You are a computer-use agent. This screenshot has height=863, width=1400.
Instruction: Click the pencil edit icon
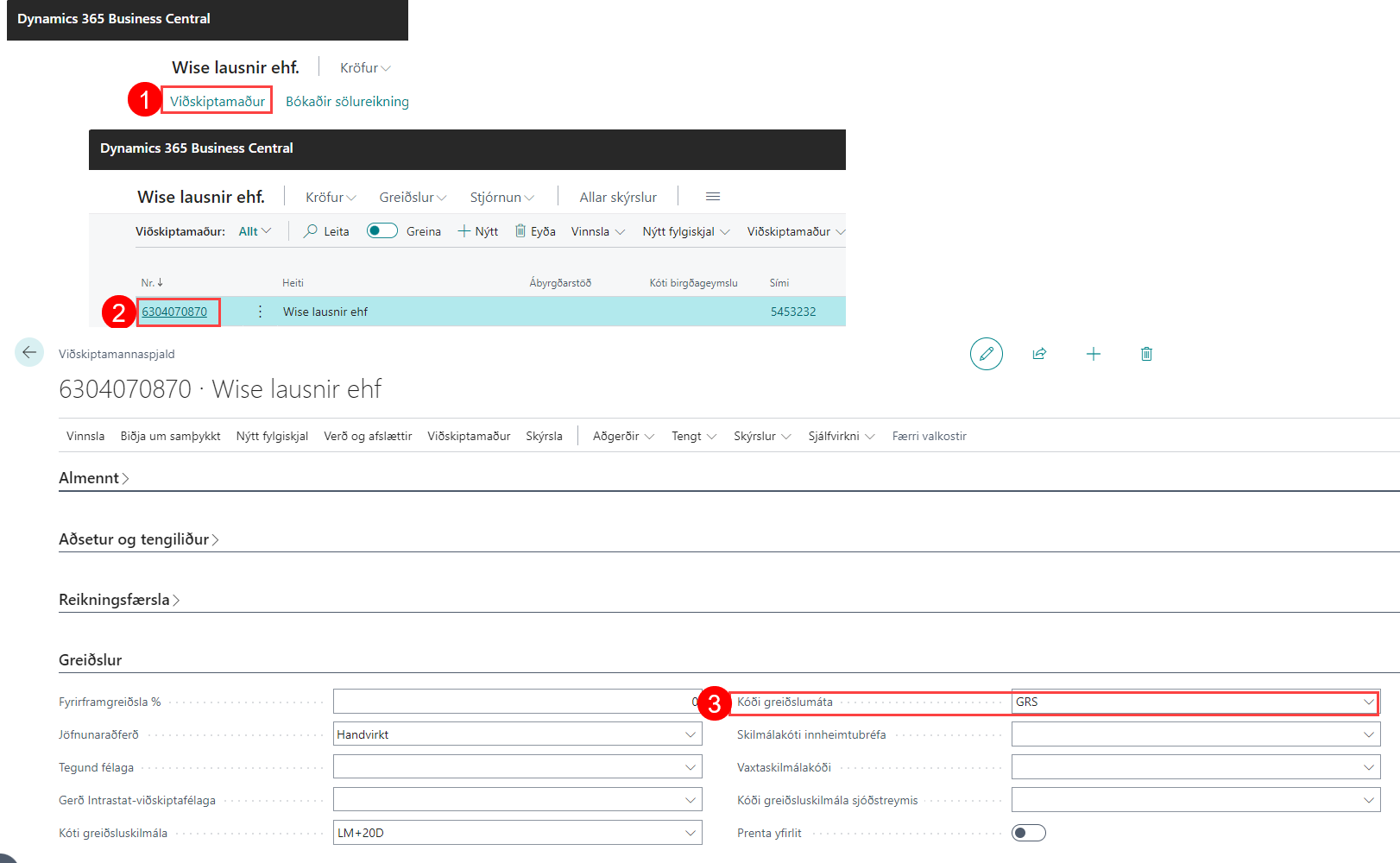coord(986,354)
